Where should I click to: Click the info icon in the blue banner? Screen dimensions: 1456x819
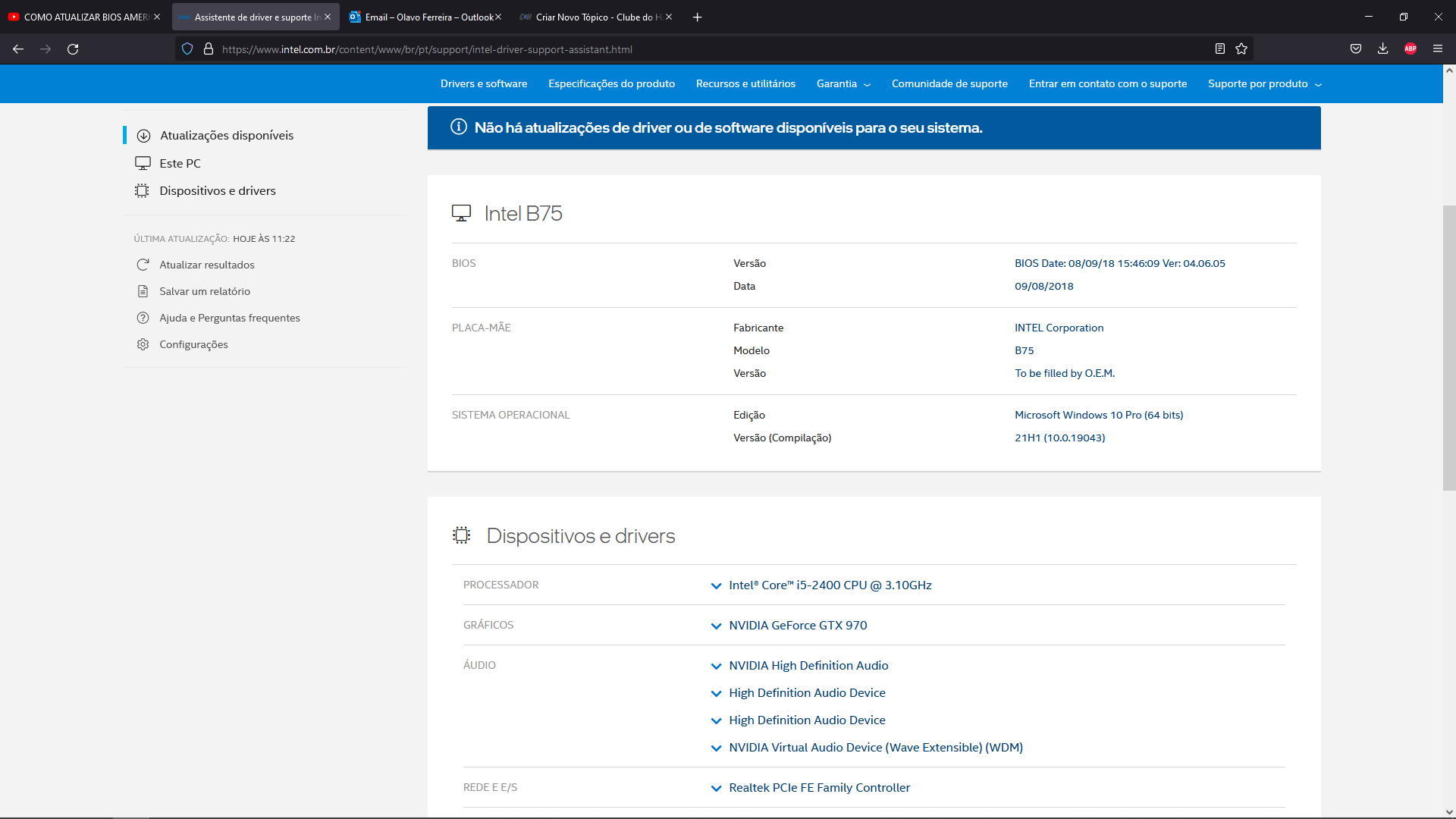click(x=458, y=127)
